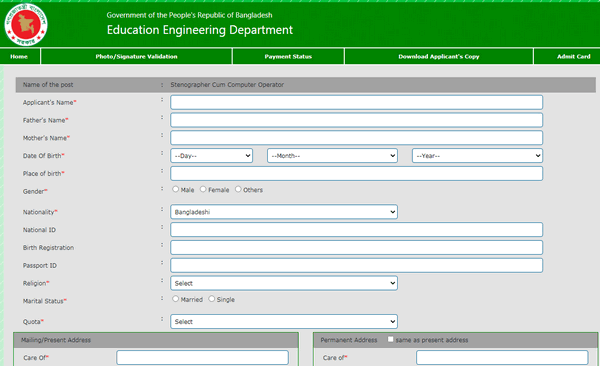The height and width of the screenshot is (366, 600).
Task: Open the Day dropdown for birth date
Action: click(211, 155)
